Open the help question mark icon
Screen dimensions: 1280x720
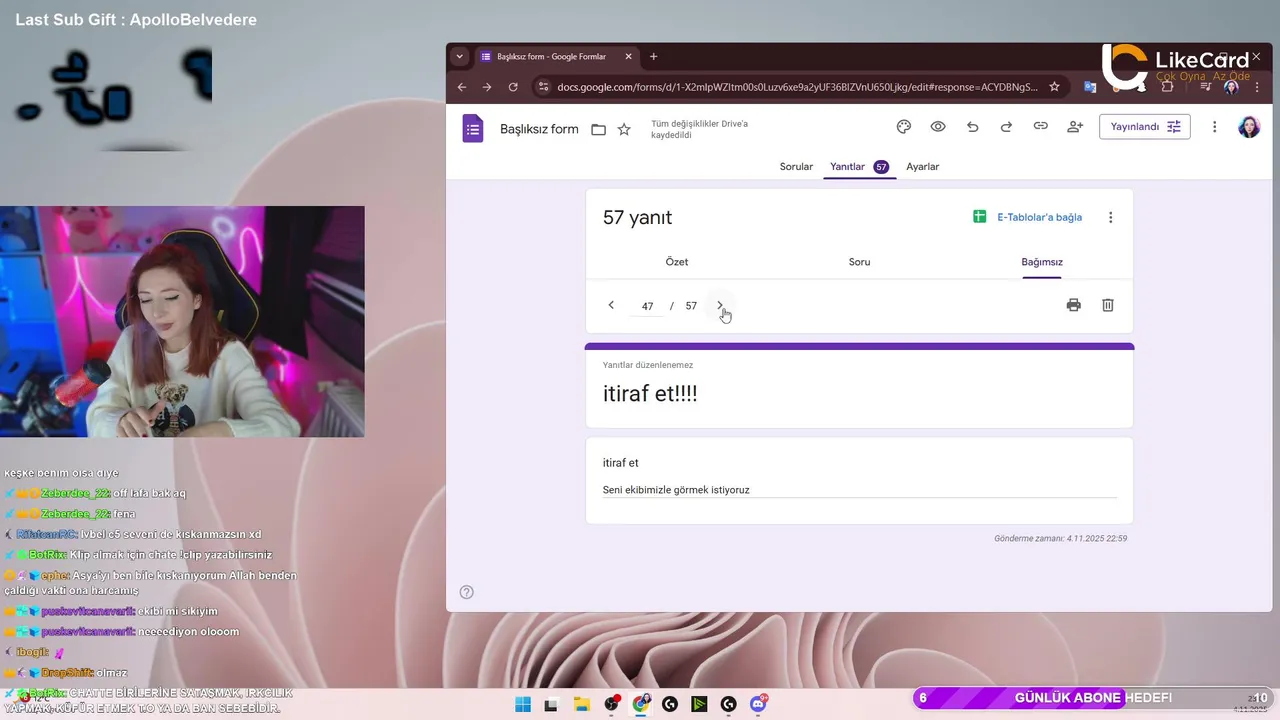pos(466,592)
